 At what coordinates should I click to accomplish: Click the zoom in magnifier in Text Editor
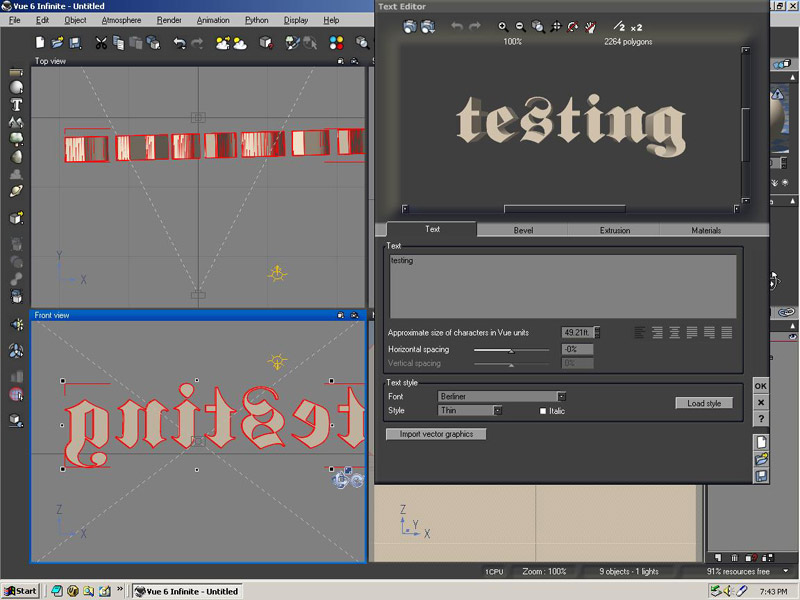[x=503, y=27]
